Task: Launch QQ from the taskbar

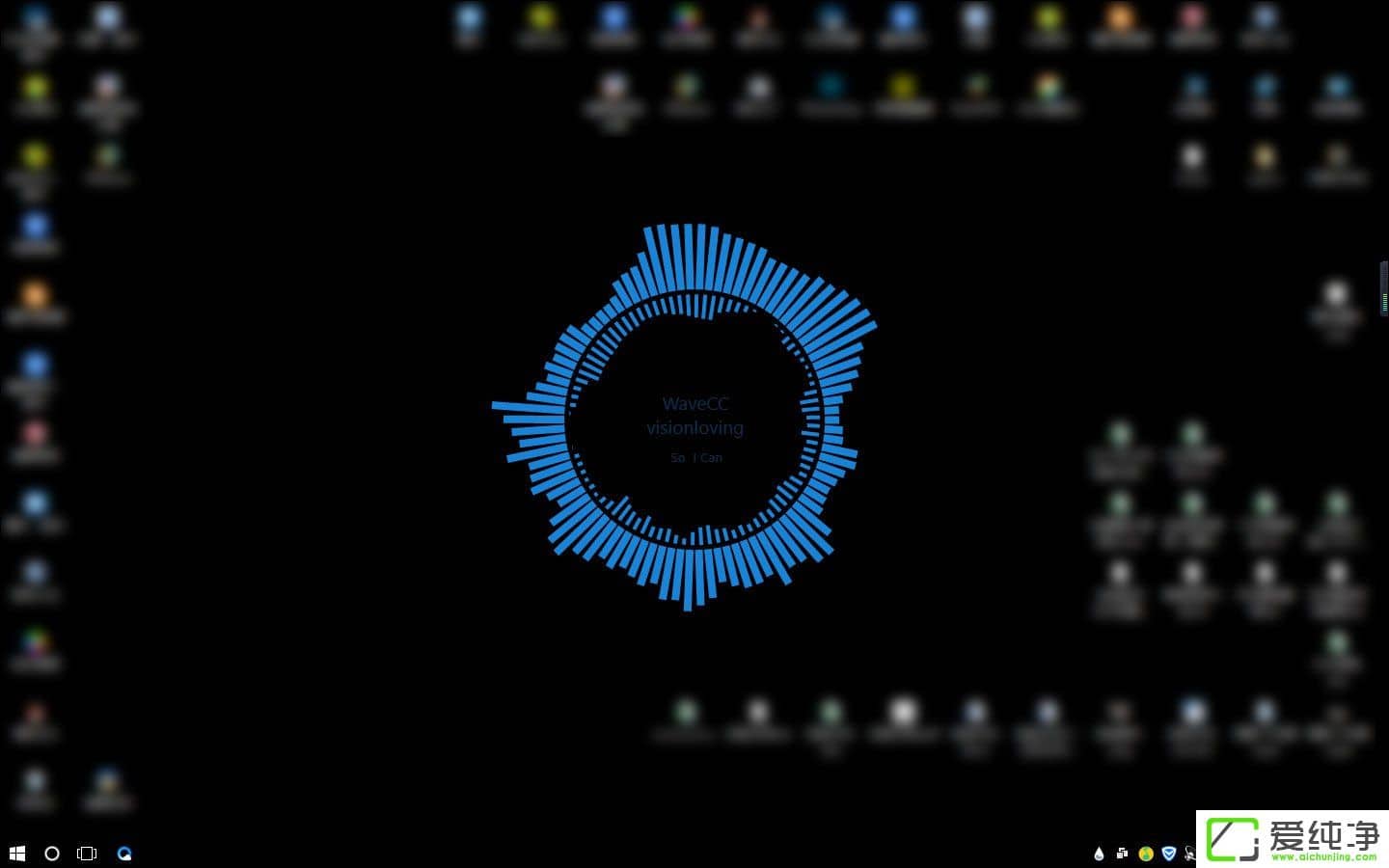Action: (124, 854)
